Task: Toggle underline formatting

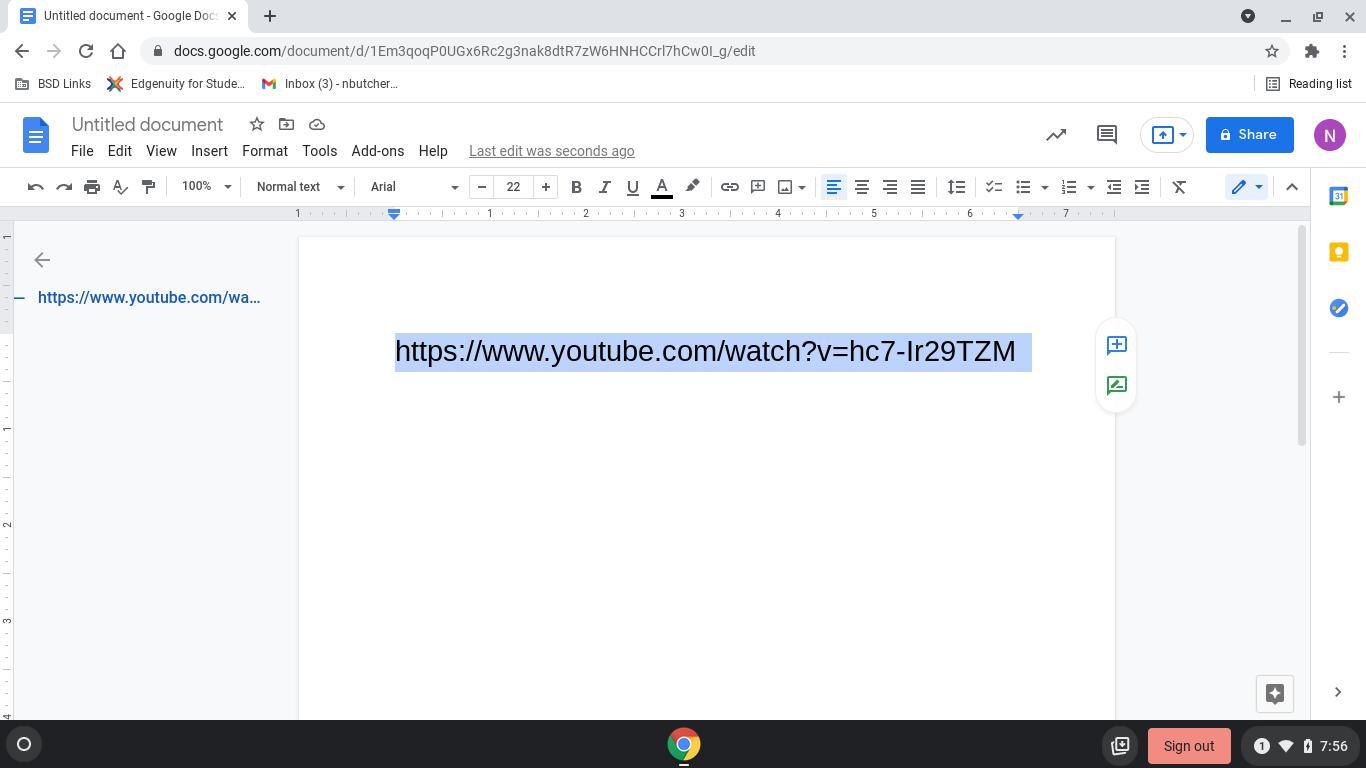Action: [632, 187]
